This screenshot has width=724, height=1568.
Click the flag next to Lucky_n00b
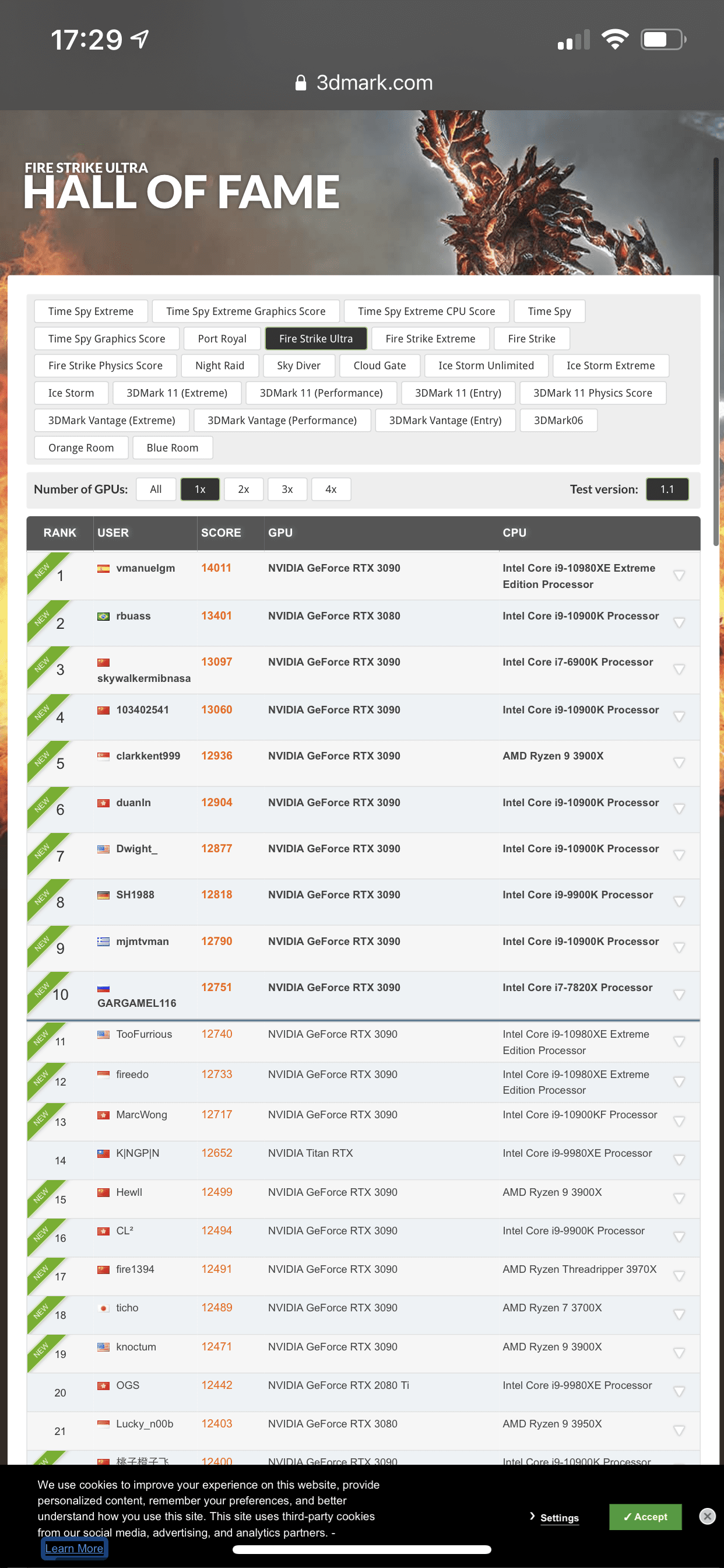pos(103,1424)
